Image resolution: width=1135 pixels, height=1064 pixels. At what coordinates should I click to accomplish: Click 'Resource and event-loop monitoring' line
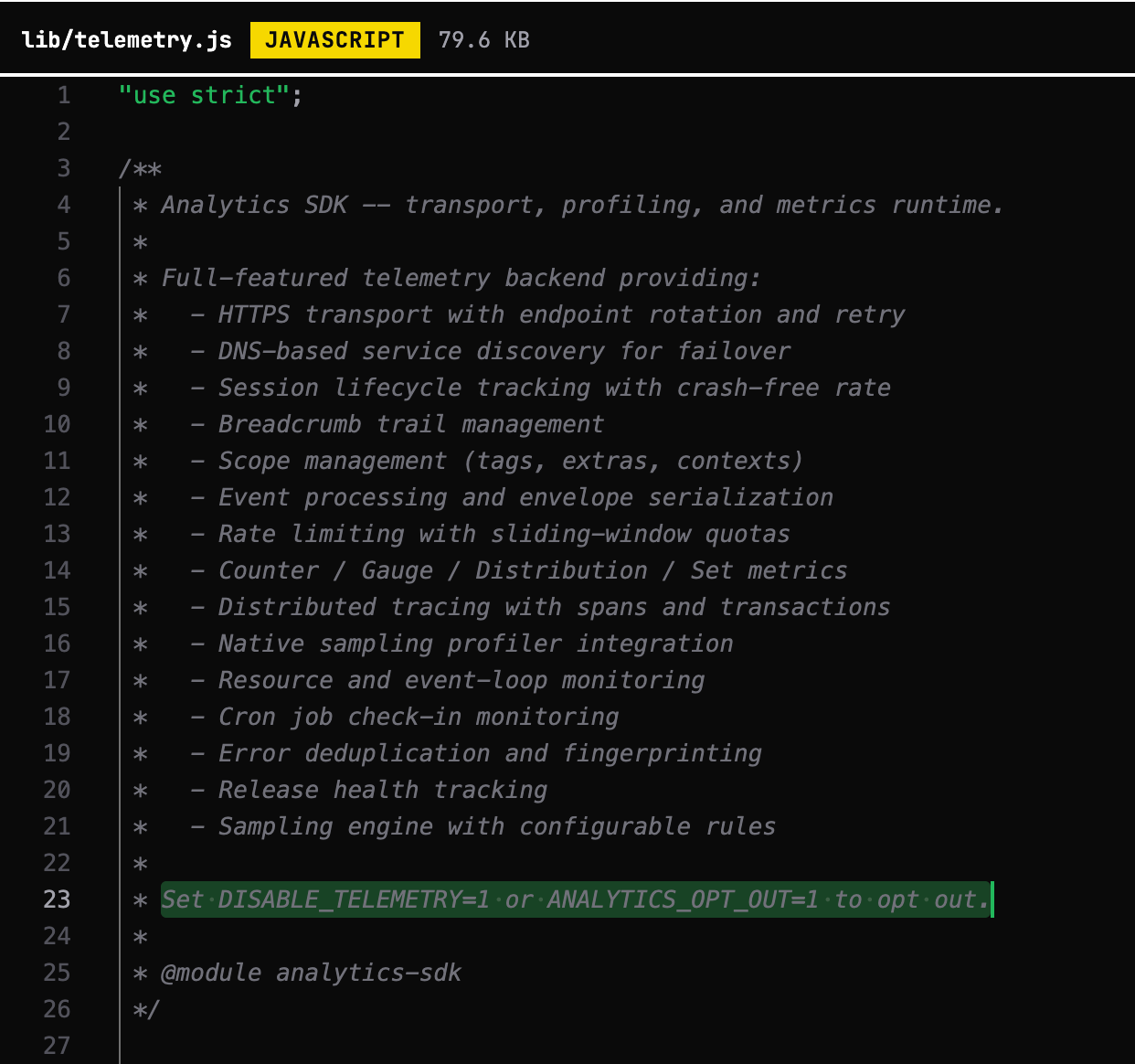[419, 680]
